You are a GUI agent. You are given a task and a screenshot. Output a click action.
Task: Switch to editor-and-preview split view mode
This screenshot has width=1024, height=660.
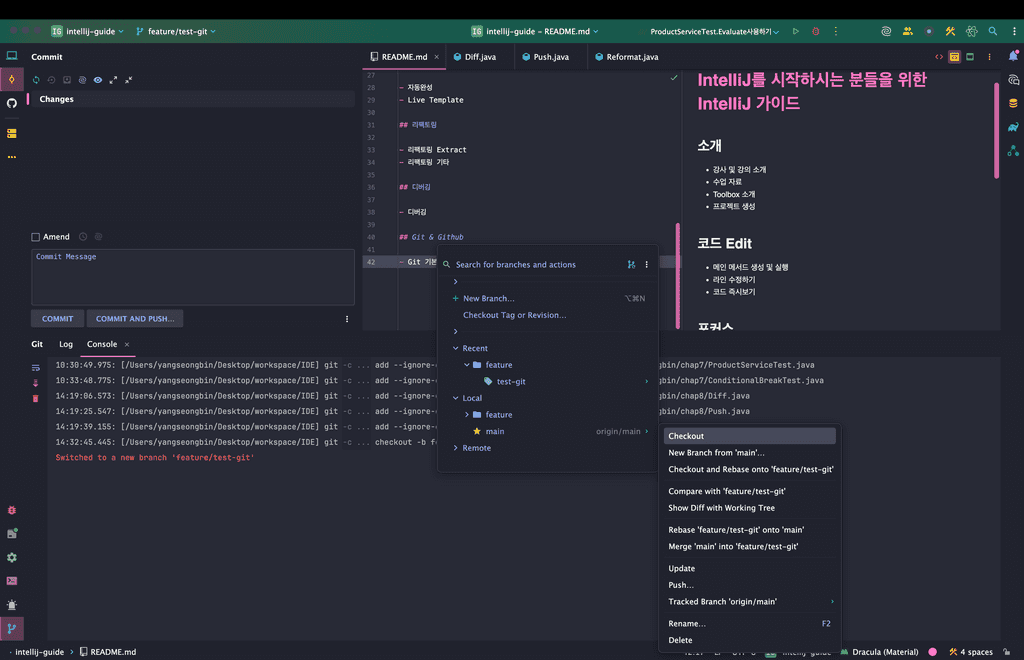tap(955, 57)
